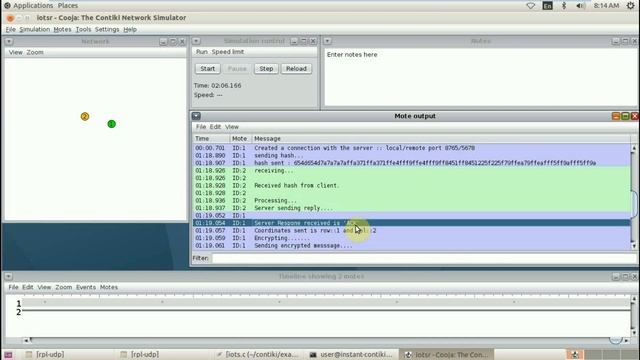Open the Notes panel dropdown icon
Screen dimensions: 640x360
click(x=327, y=41)
